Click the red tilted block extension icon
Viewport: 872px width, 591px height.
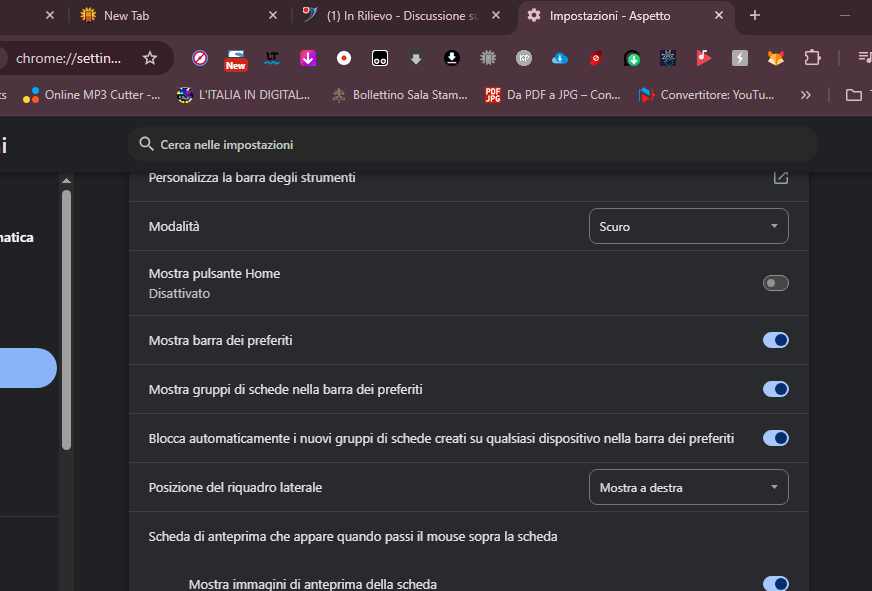(x=596, y=58)
